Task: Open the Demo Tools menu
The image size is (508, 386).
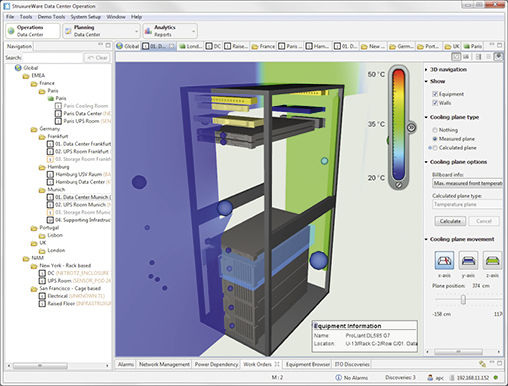Action: (x=51, y=17)
